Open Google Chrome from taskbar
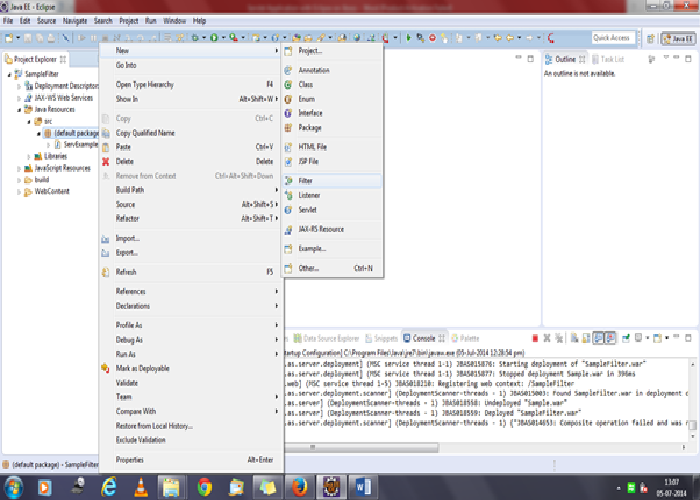Viewport: 700px width, 500px height. click(x=204, y=487)
